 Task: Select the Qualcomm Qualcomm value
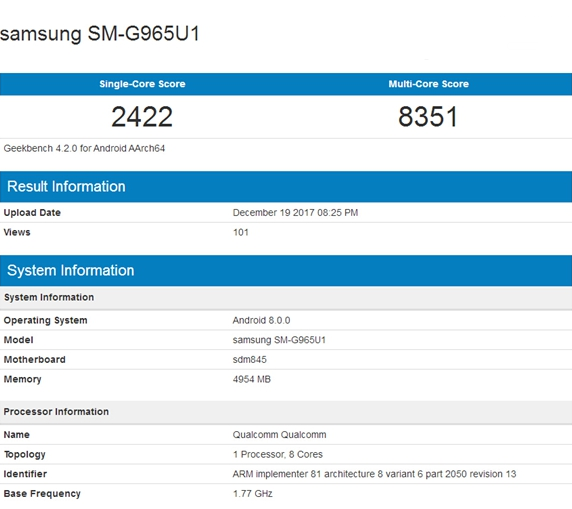(279, 435)
